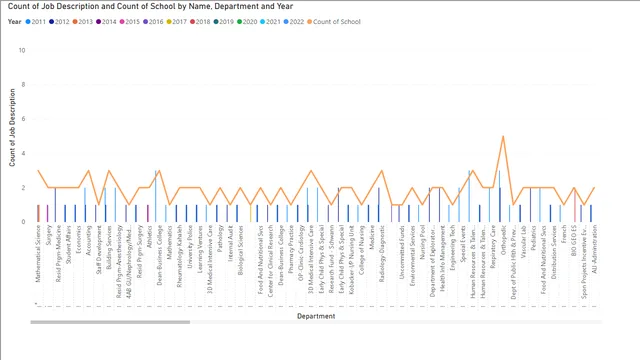Click the 2017 yellow legend dot

(169, 22)
